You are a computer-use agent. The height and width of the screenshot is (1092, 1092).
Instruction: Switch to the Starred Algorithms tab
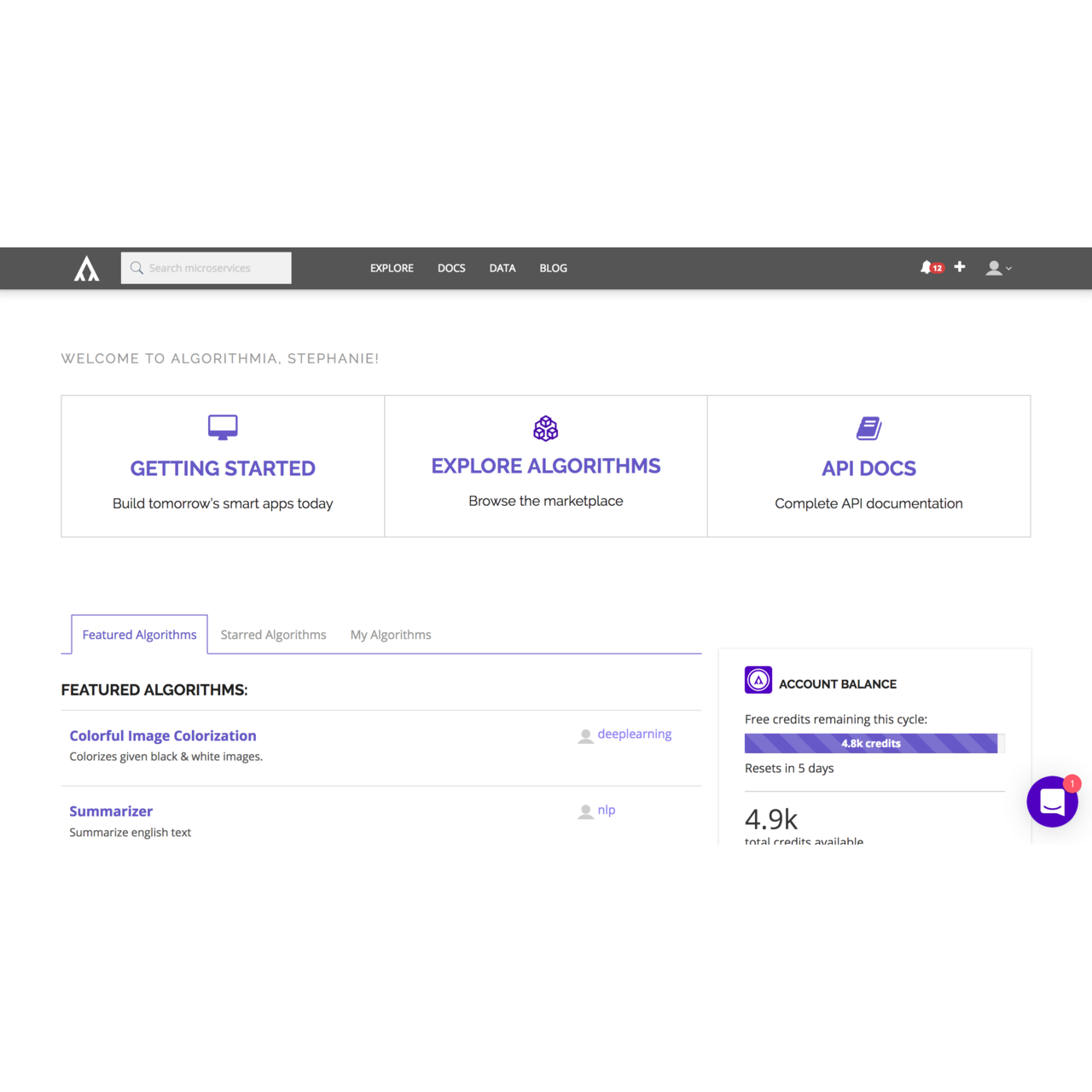coord(273,635)
